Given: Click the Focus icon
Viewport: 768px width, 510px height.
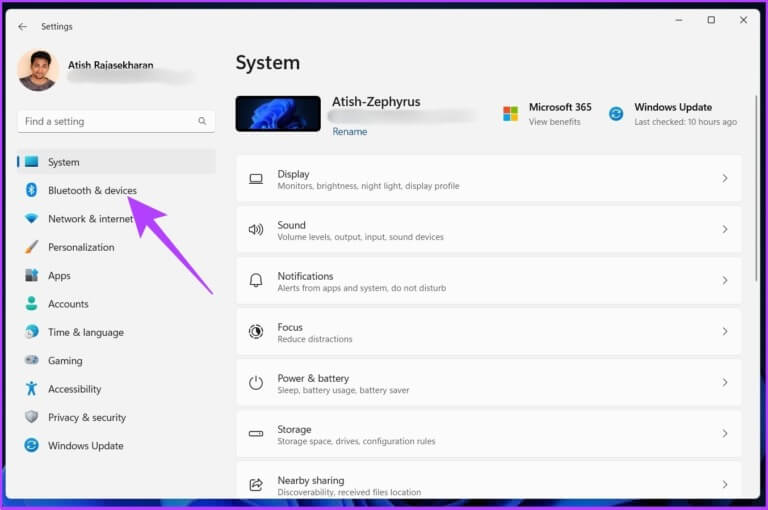Looking at the screenshot, I should 256,332.
